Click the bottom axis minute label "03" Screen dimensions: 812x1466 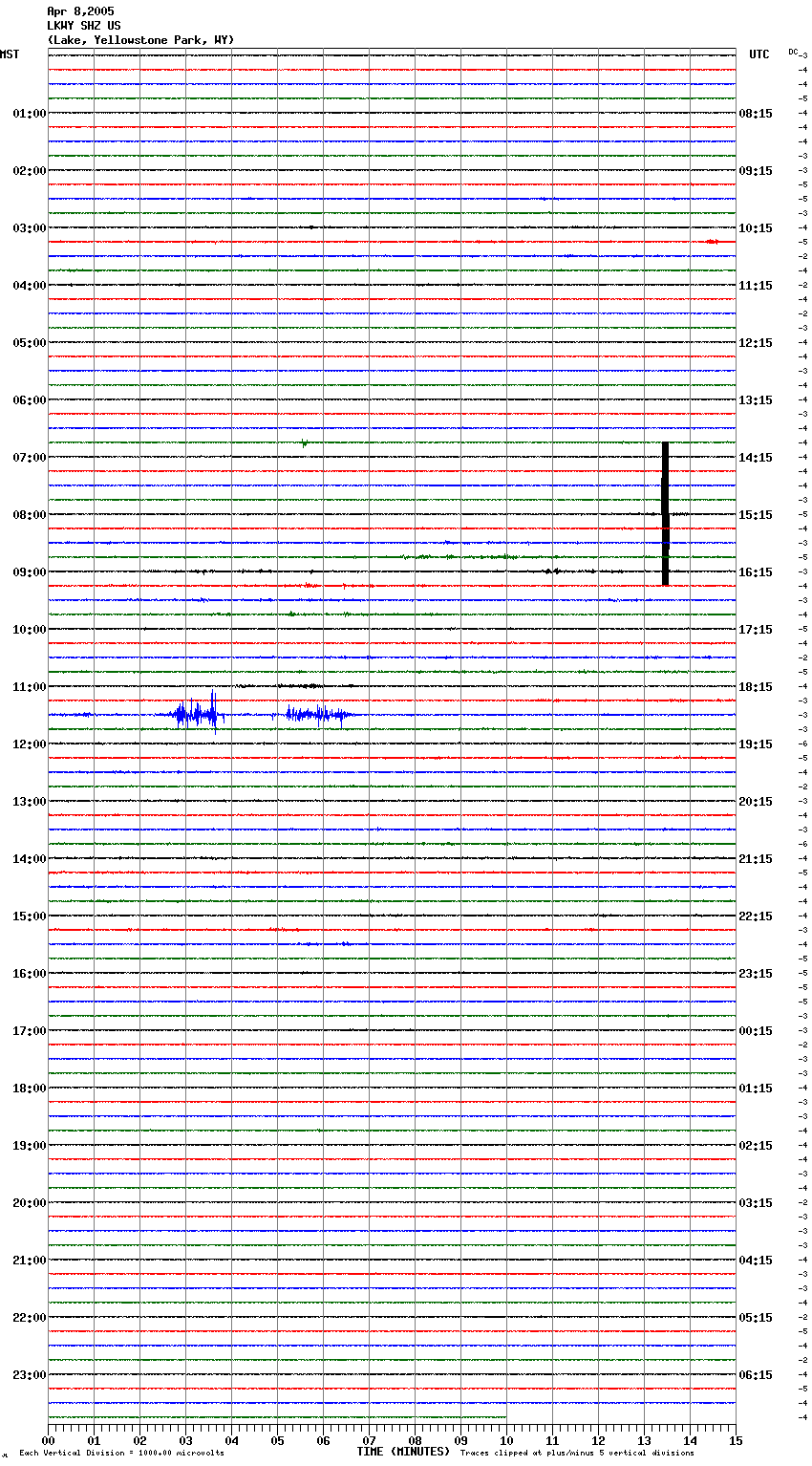[185, 1440]
